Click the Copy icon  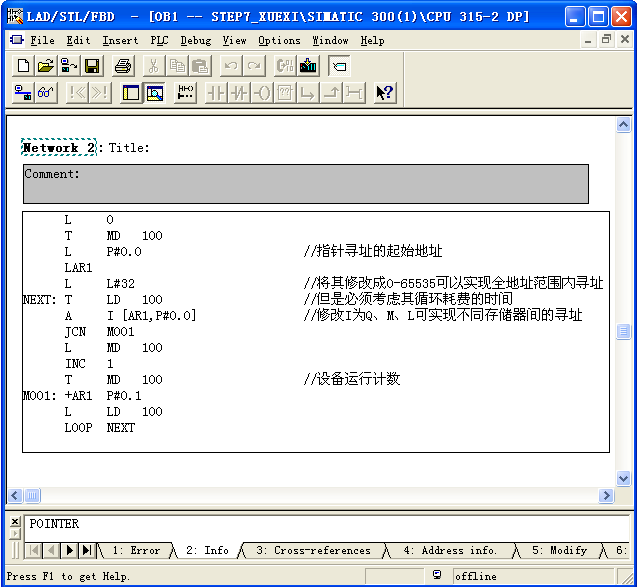click(x=177, y=66)
